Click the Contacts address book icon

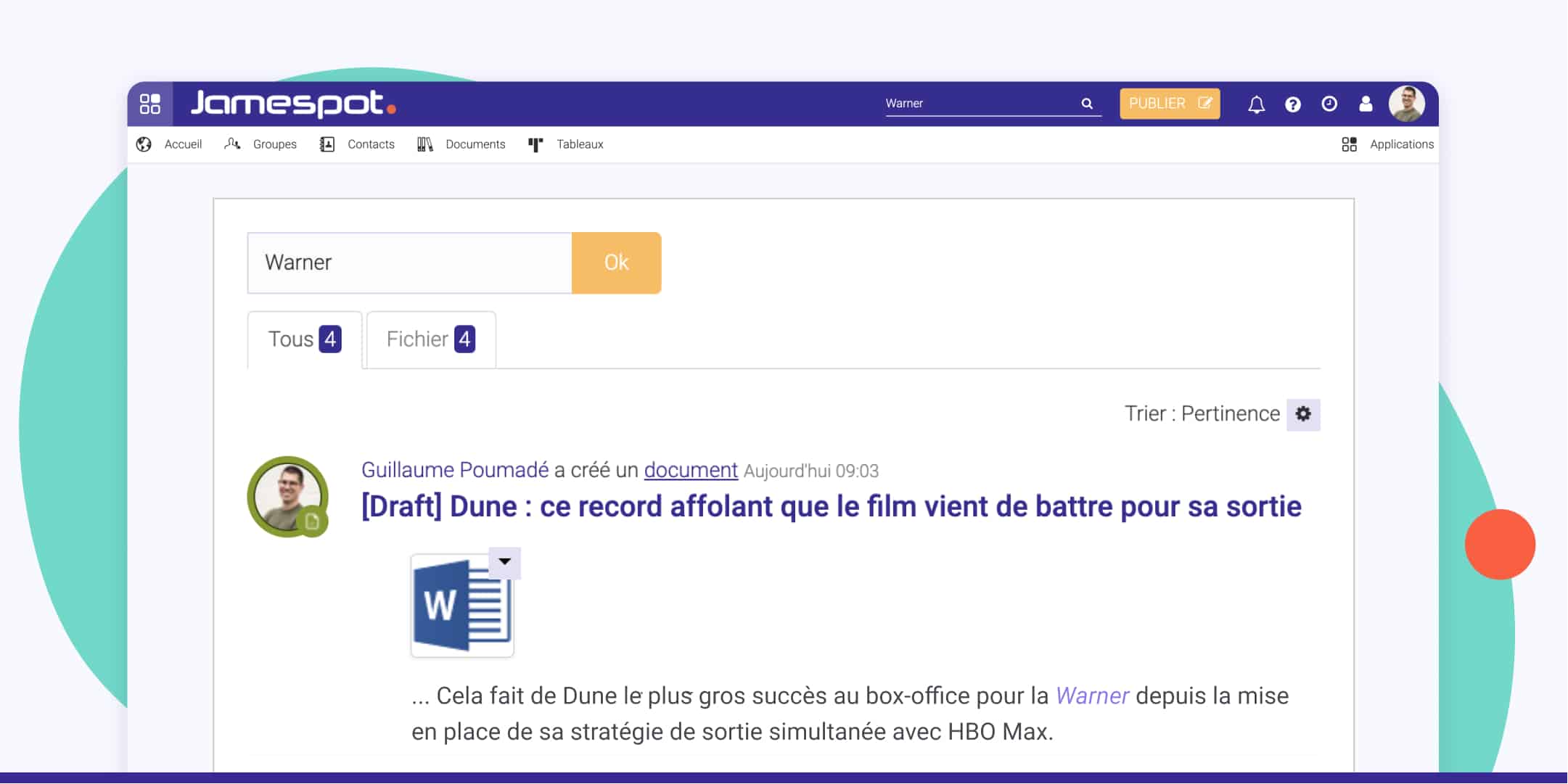(x=327, y=144)
